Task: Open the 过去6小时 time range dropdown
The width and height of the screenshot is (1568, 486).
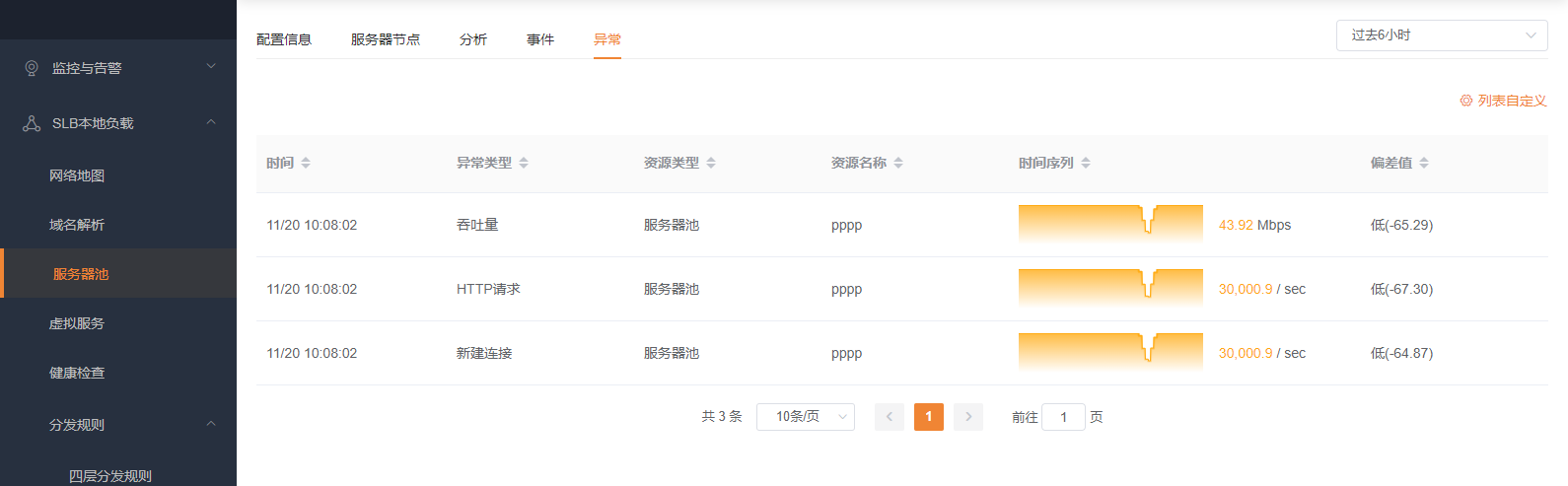Action: pos(1441,35)
